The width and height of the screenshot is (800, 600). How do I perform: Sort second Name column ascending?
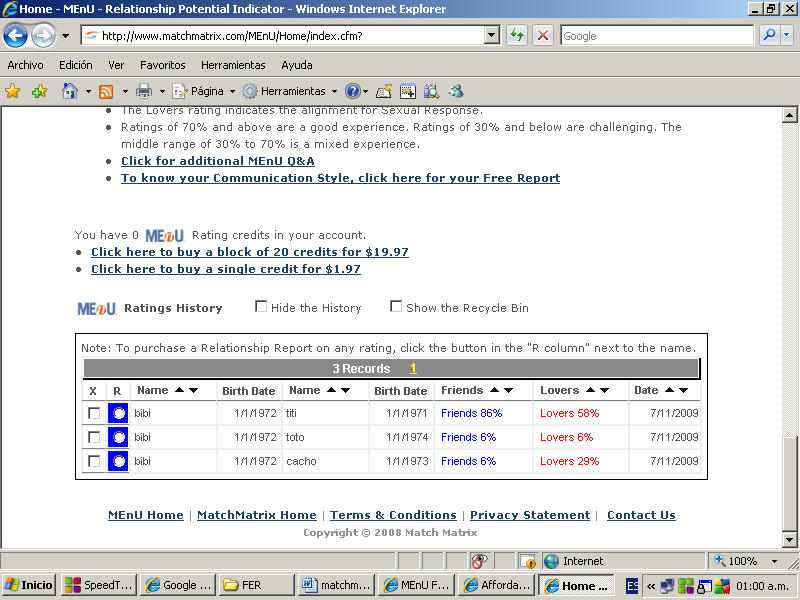[x=332, y=390]
